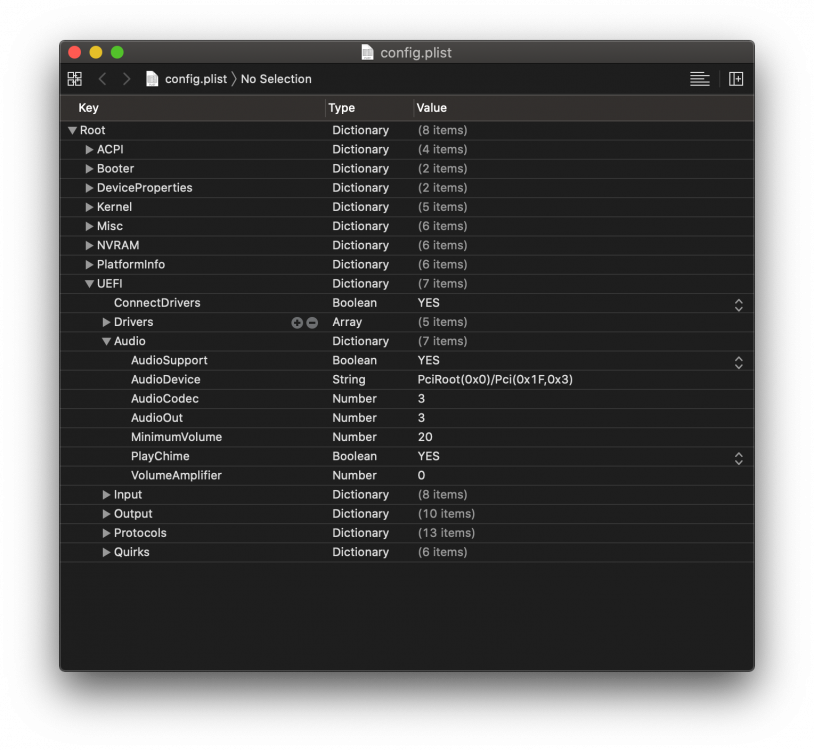814x750 pixels.
Task: Click the plus button on Drivers row
Action: (x=297, y=323)
